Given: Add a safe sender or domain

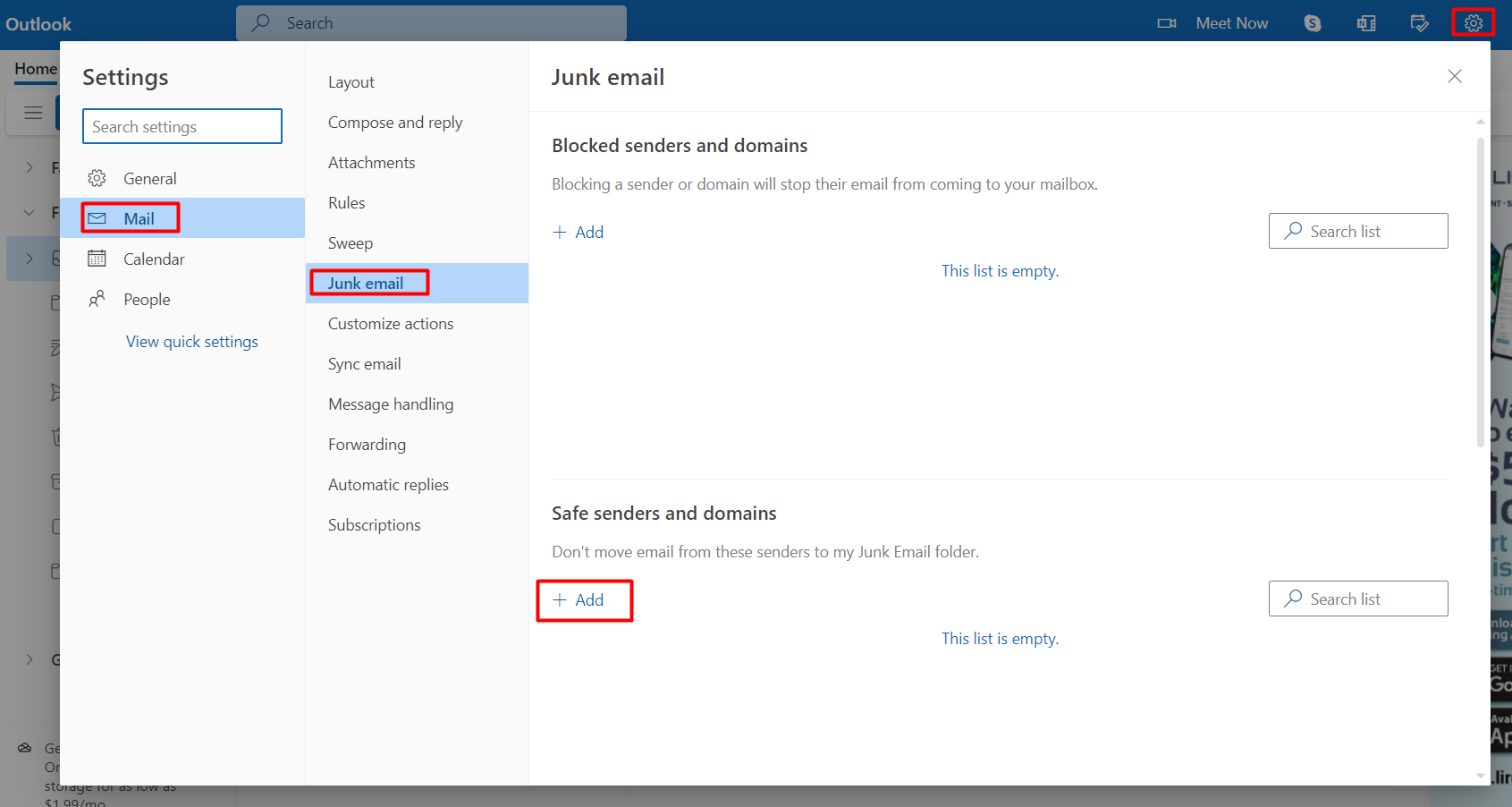Looking at the screenshot, I should [x=578, y=600].
